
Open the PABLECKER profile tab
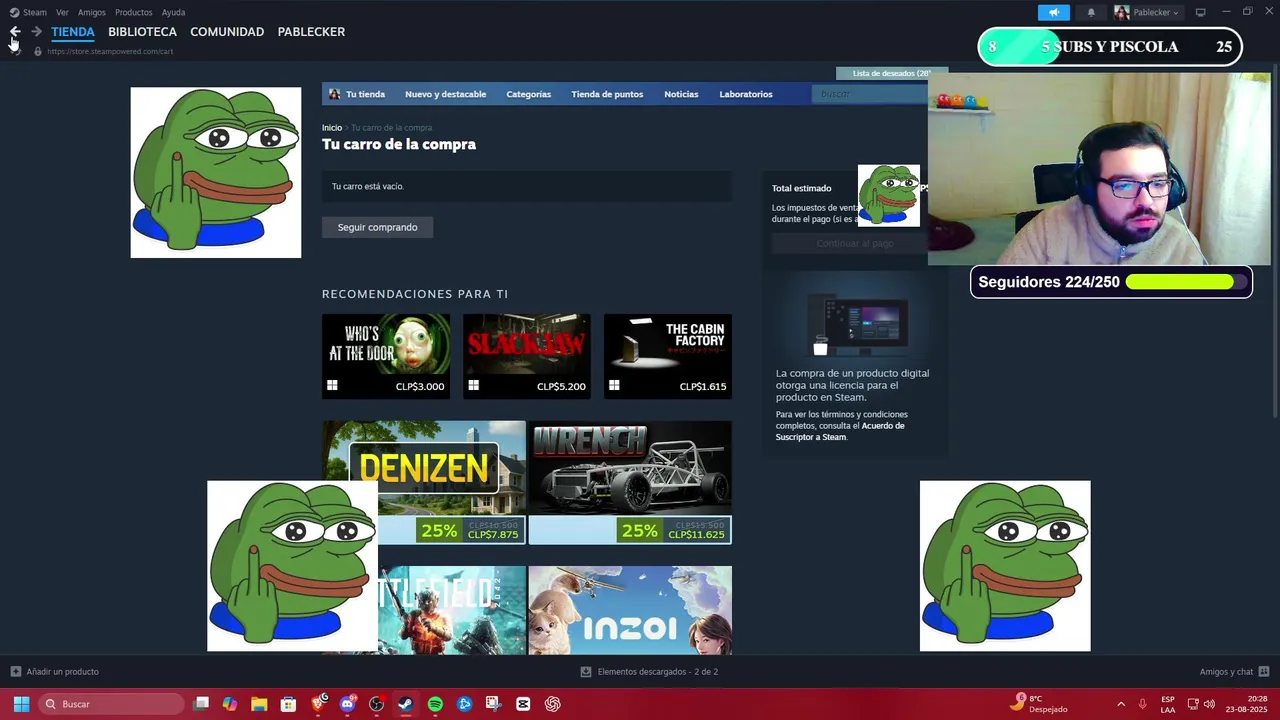click(311, 32)
